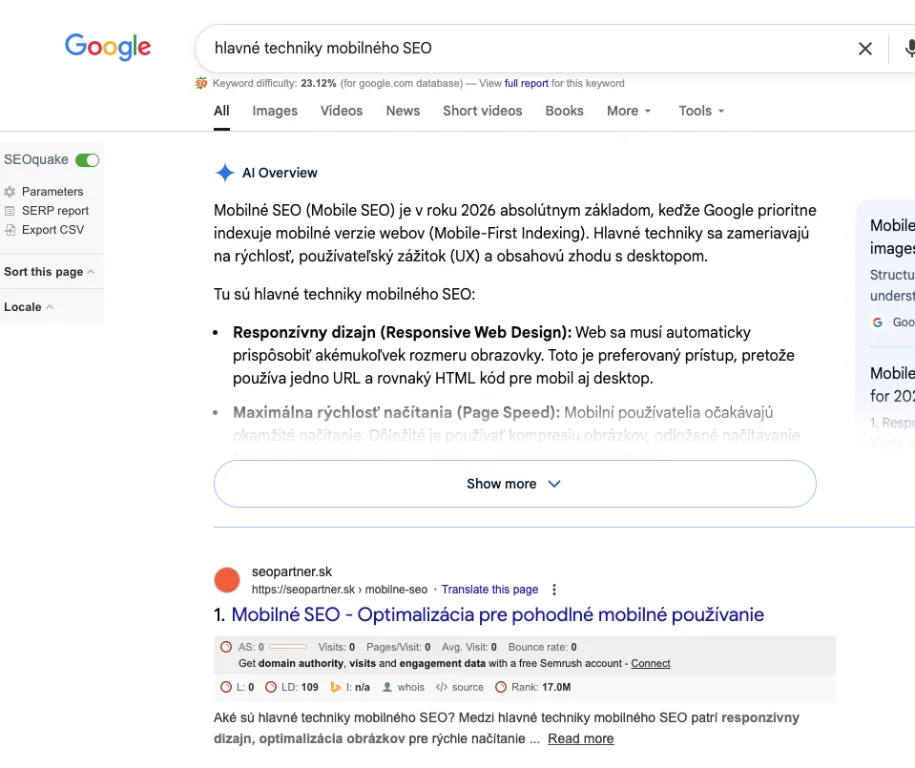Expand the Sort this page section
This screenshot has width=915, height=768.
pyautogui.click(x=49, y=272)
